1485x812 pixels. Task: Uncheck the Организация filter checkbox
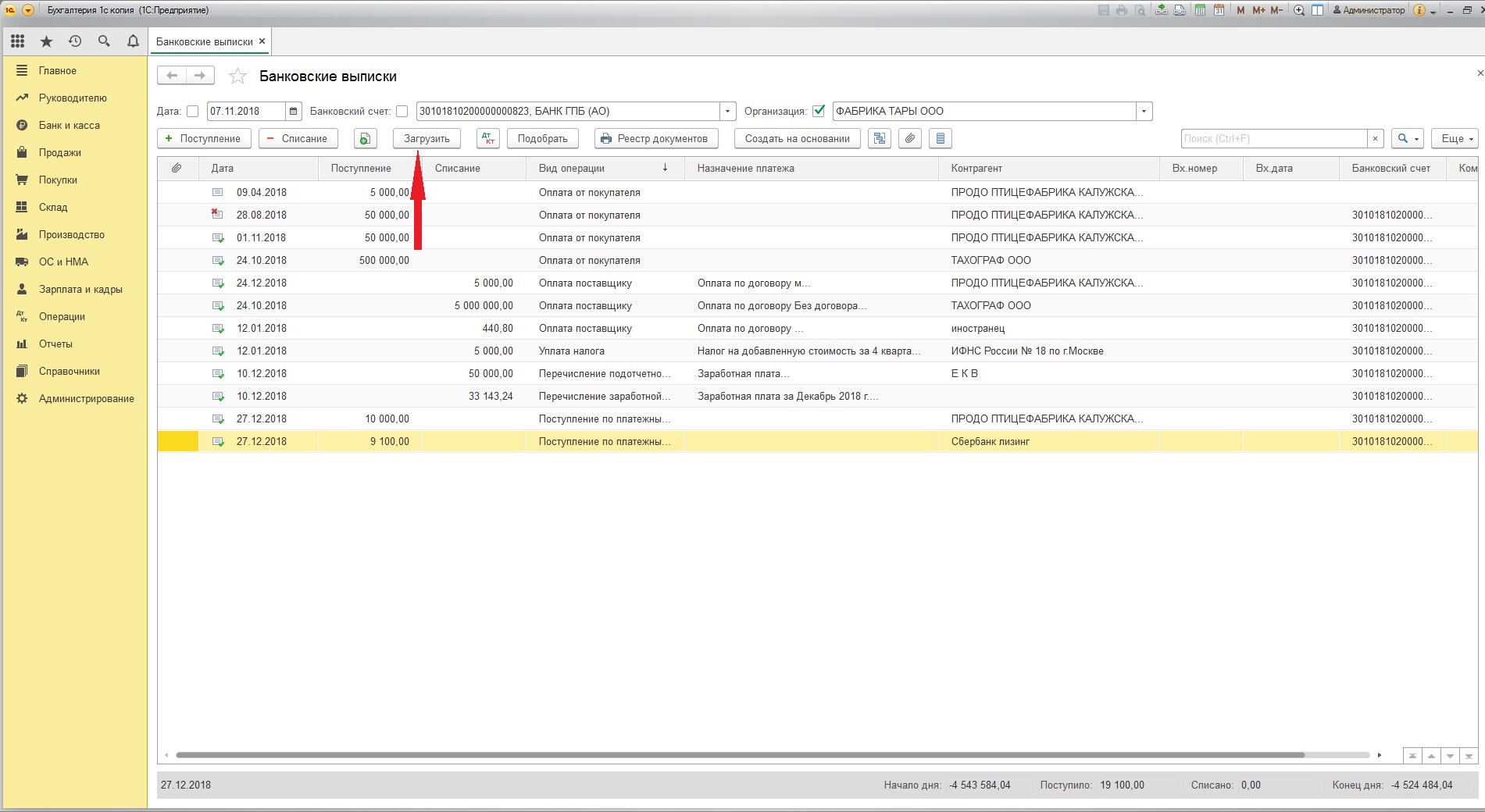819,111
